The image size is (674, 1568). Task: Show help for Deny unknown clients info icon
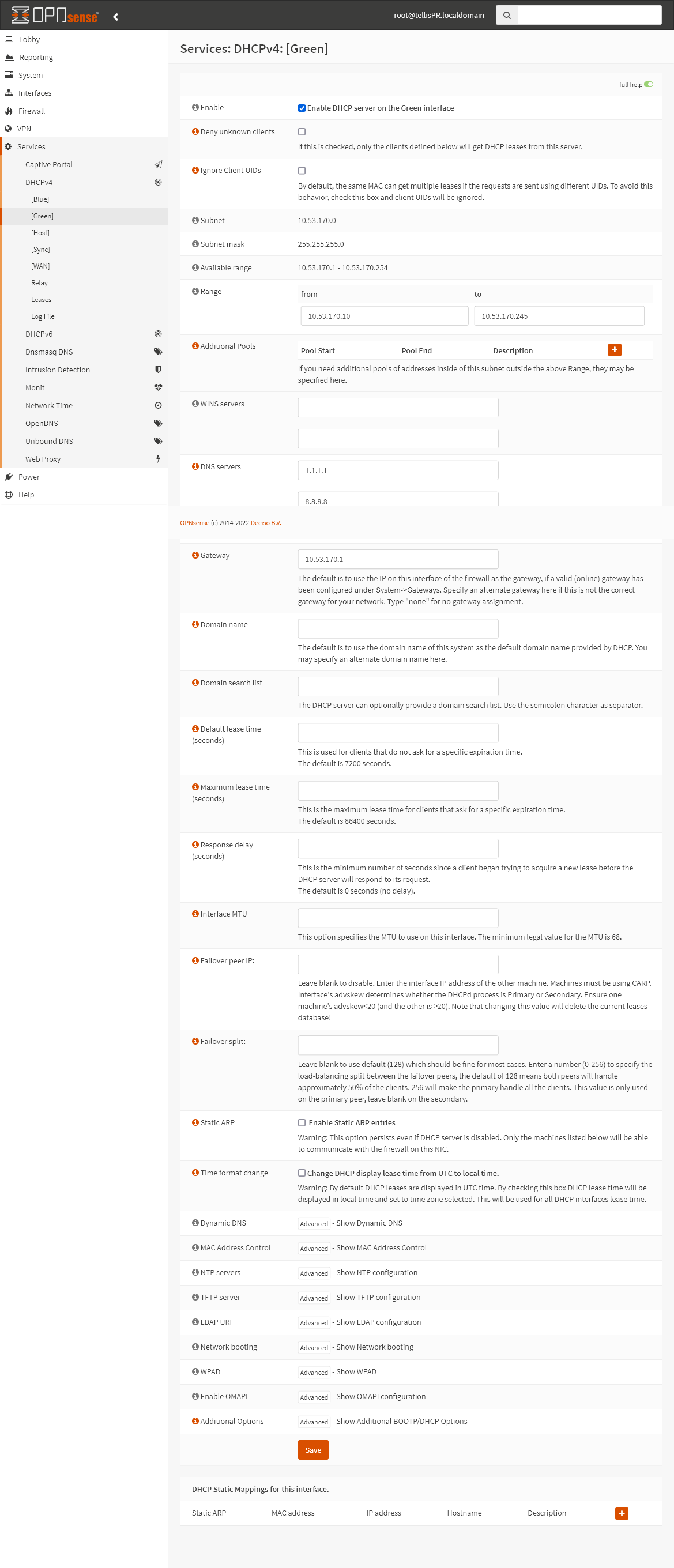click(195, 131)
